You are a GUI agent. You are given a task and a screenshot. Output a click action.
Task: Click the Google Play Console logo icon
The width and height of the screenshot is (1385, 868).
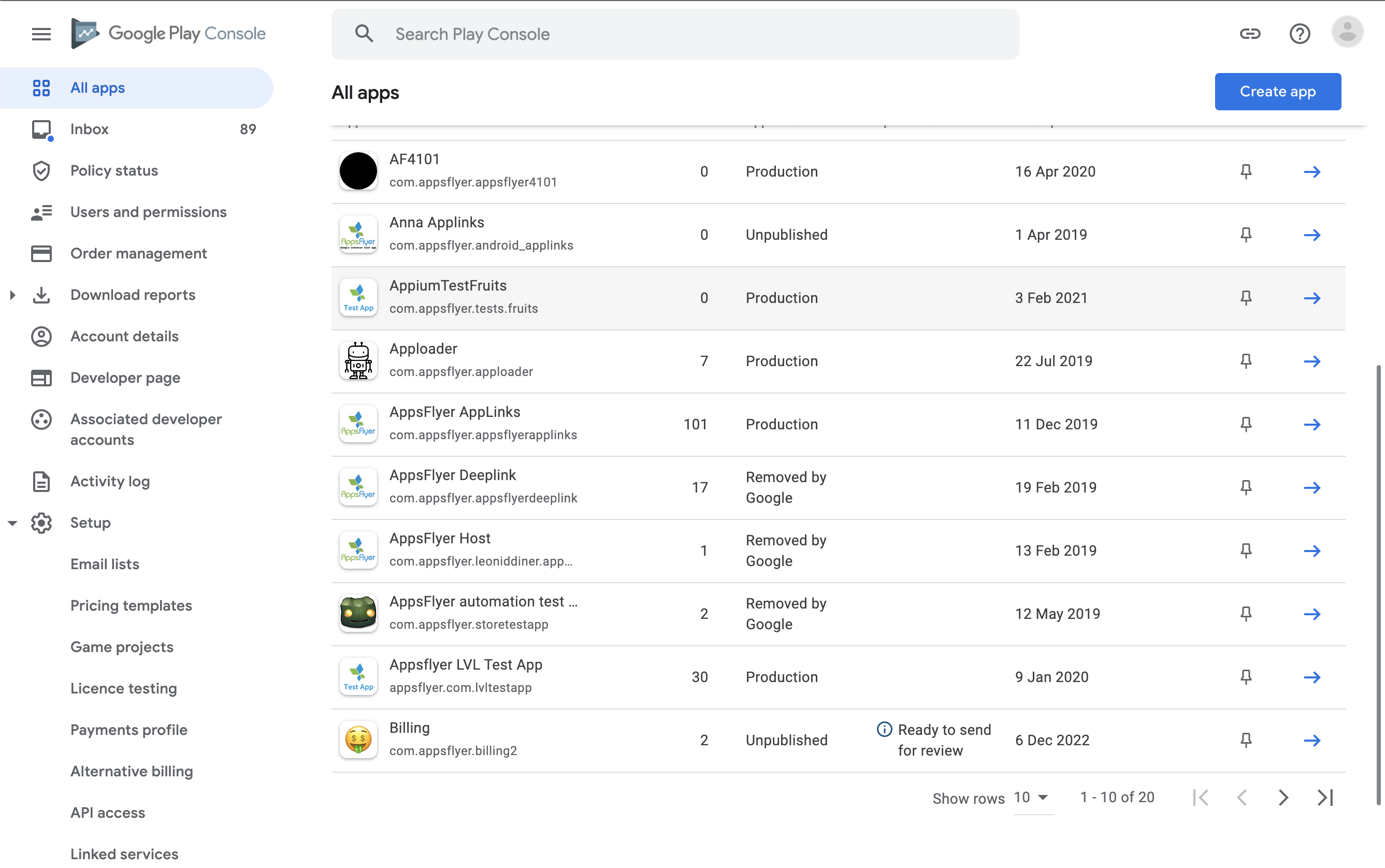pyautogui.click(x=85, y=33)
